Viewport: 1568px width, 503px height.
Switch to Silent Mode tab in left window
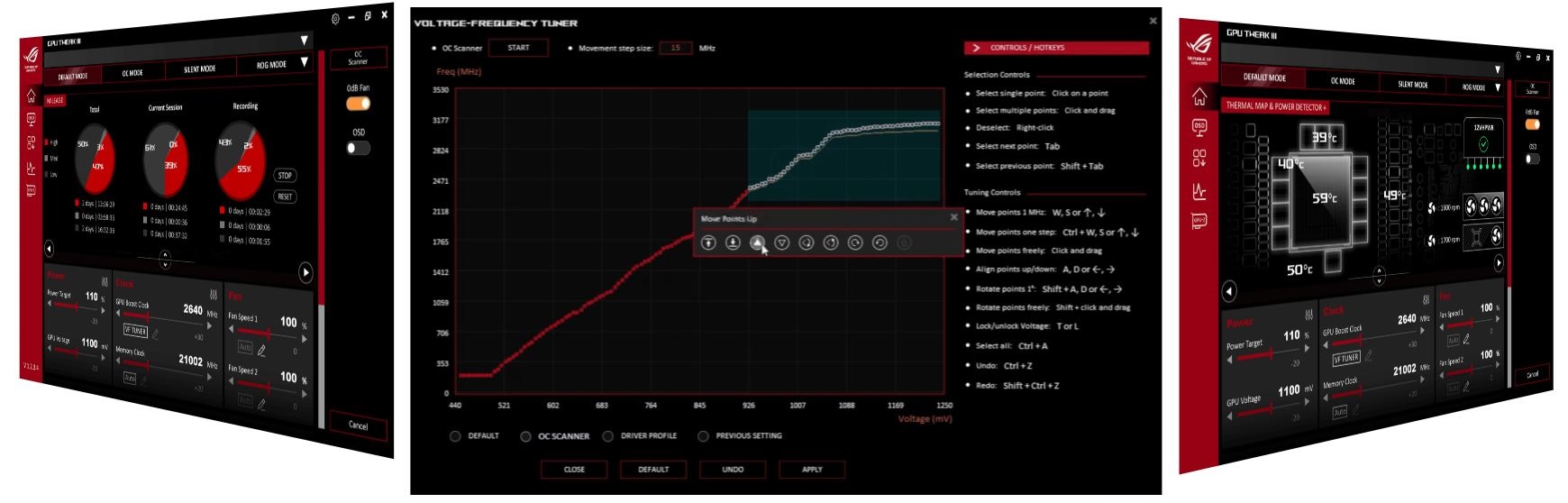click(x=199, y=69)
